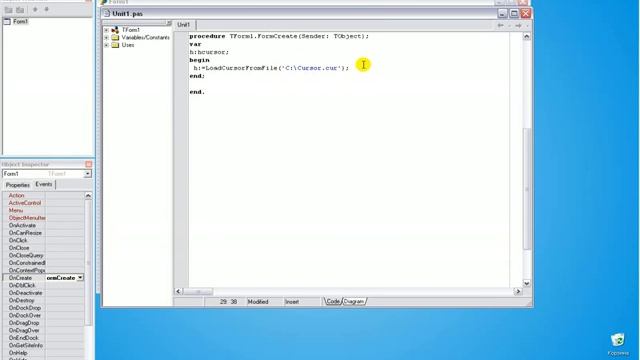Click the cursor position 29: 38 indicator

[x=228, y=302]
